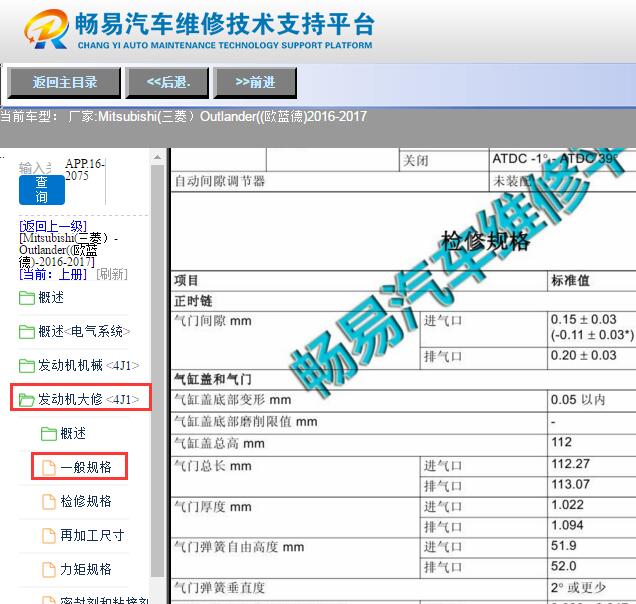Click the blue 查询 search button
The height and width of the screenshot is (604, 636).
tap(42, 190)
